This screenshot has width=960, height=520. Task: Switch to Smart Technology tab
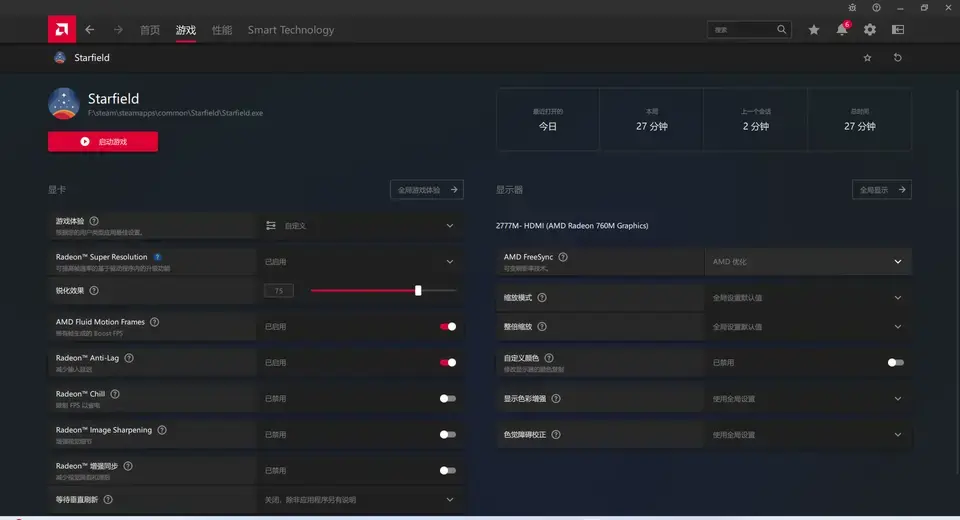point(291,30)
